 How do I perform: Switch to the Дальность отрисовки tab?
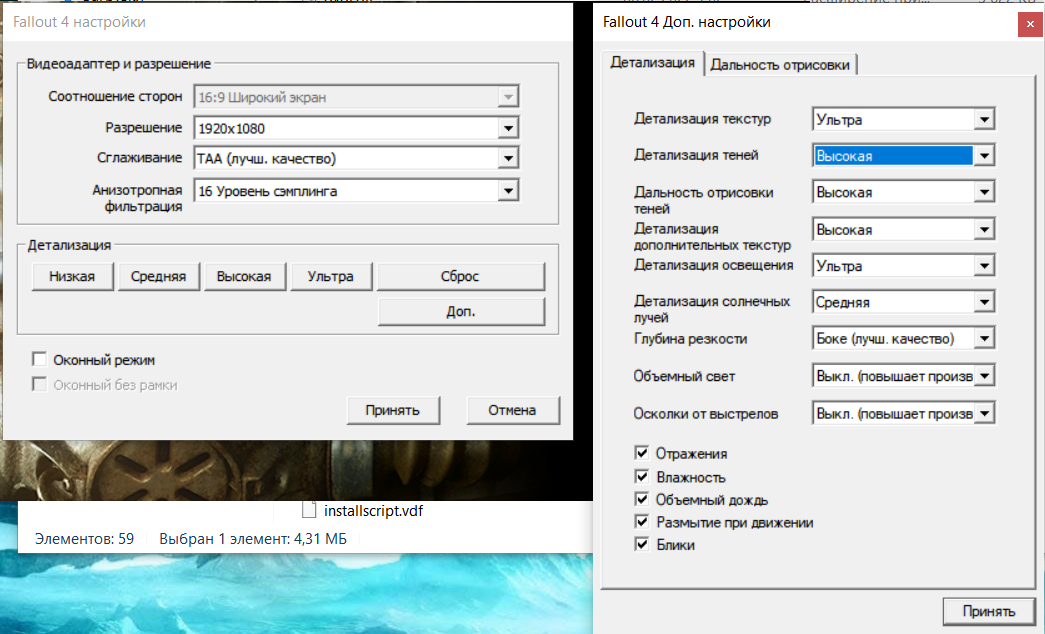[780, 65]
